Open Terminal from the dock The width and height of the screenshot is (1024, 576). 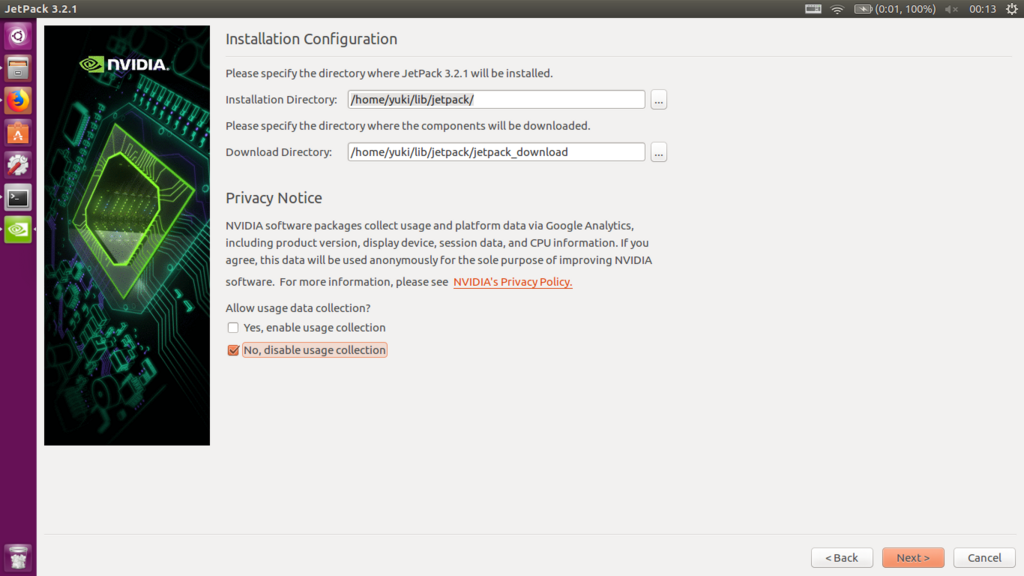pyautogui.click(x=18, y=197)
